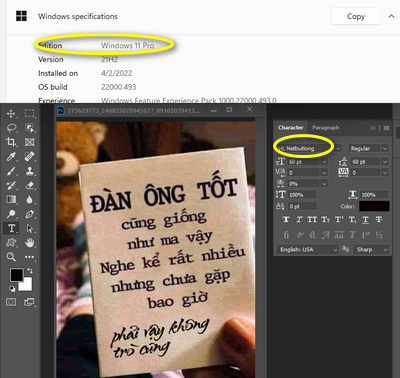Select the Lasso tool
Screen dimensions: 400x378
point(12,128)
